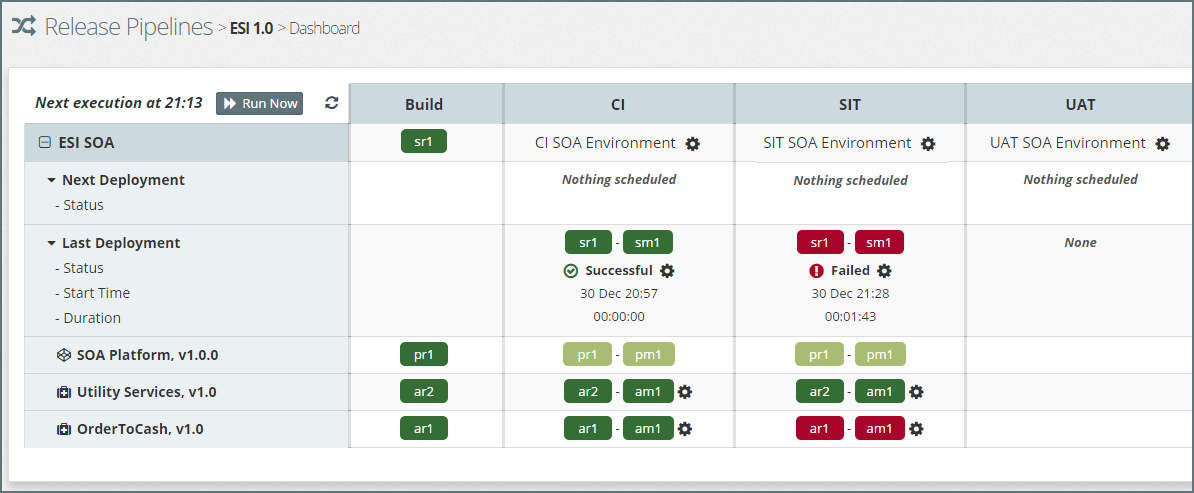This screenshot has width=1194, height=493.
Task: Click the pr1 build badge for SOA Platform
Action: coord(423,354)
